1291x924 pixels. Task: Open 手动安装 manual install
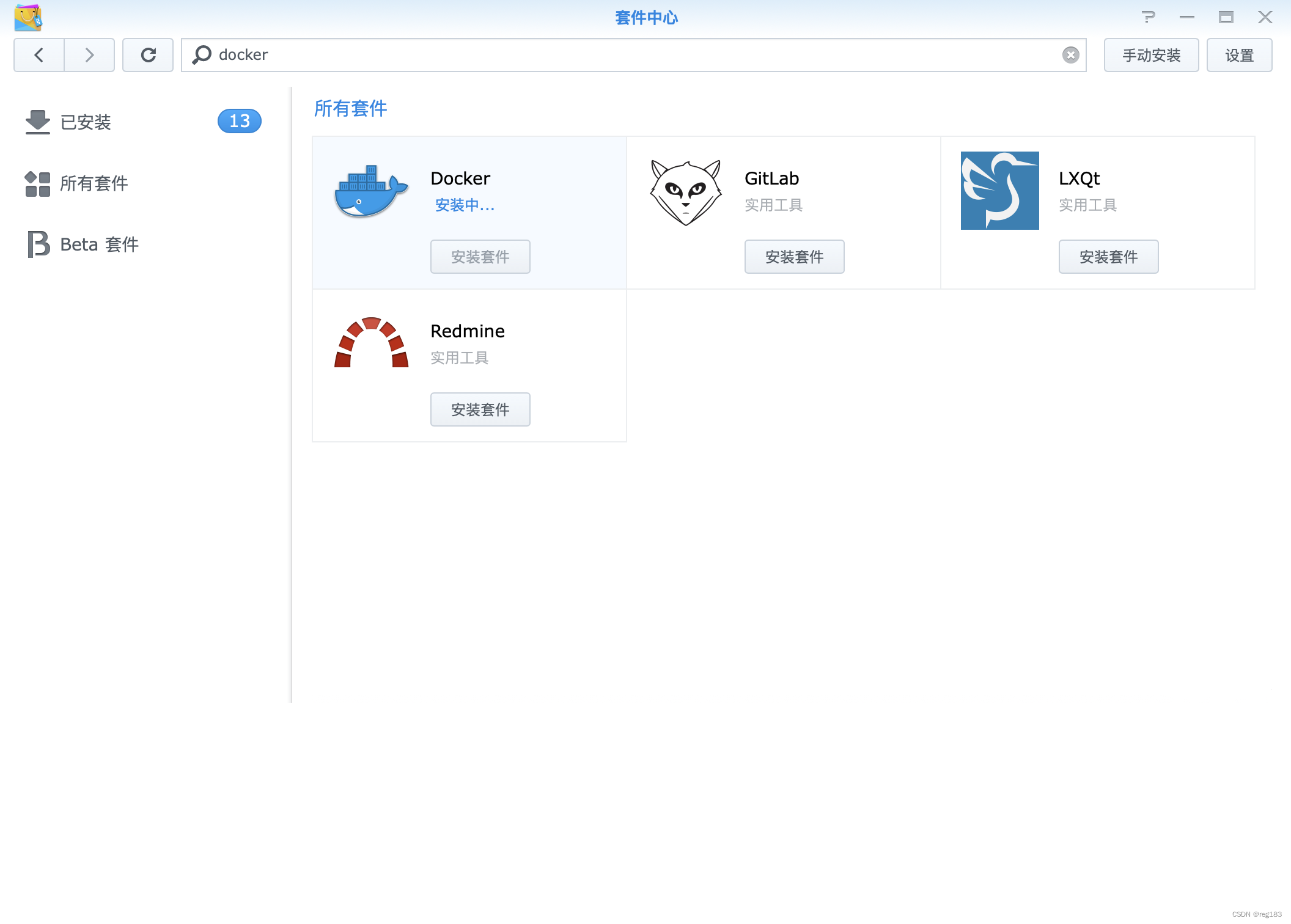[x=1151, y=55]
